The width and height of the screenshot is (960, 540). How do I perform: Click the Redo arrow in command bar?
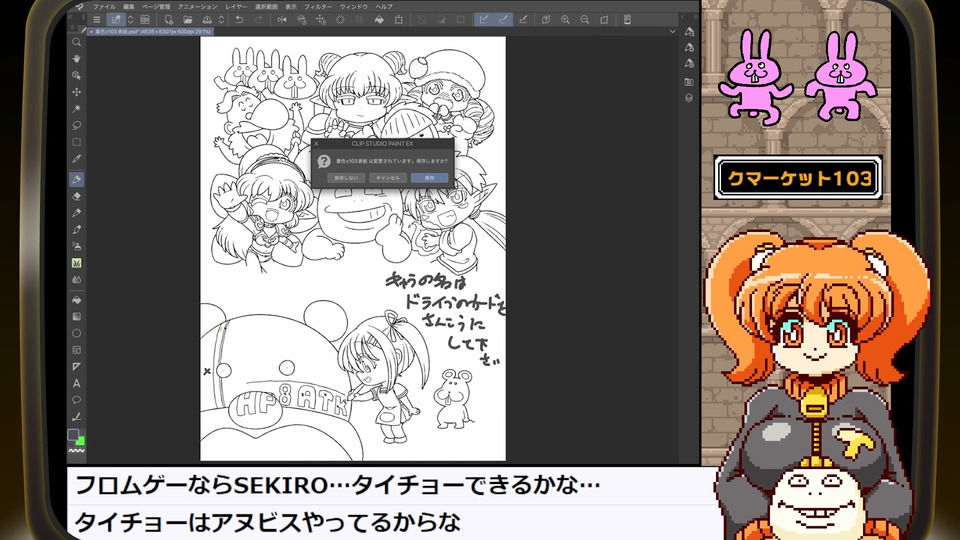259,20
